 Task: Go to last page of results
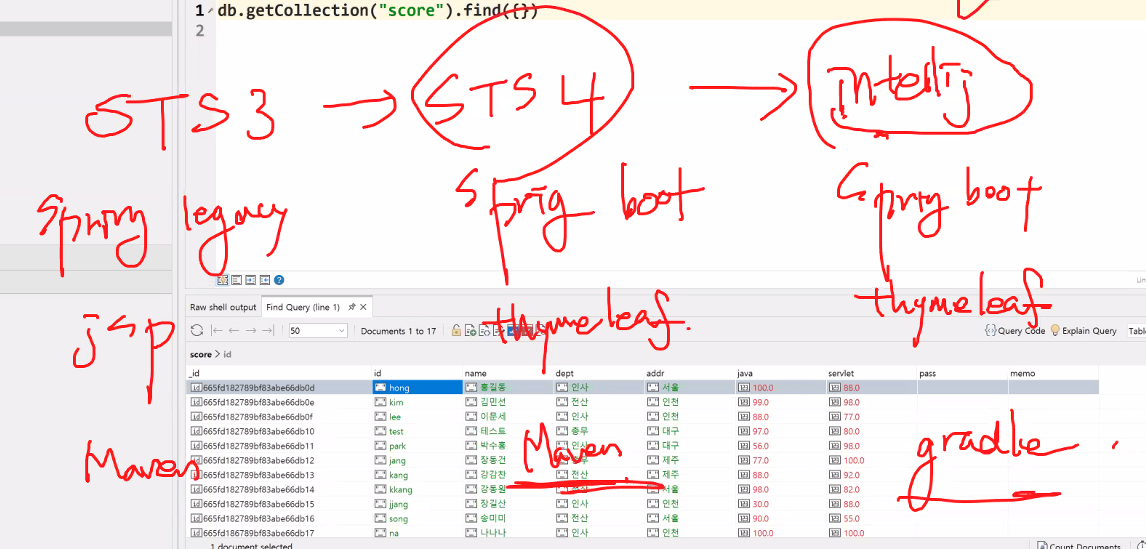click(x=267, y=330)
